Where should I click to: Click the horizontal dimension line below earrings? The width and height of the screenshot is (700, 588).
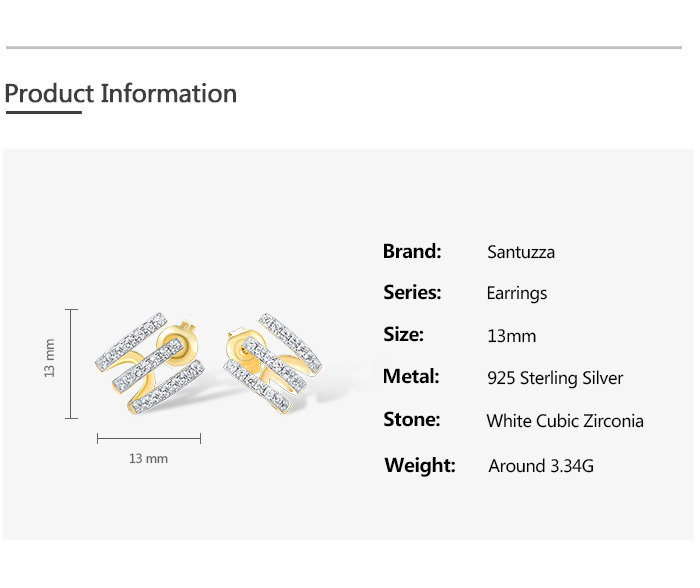pyautogui.click(x=149, y=438)
